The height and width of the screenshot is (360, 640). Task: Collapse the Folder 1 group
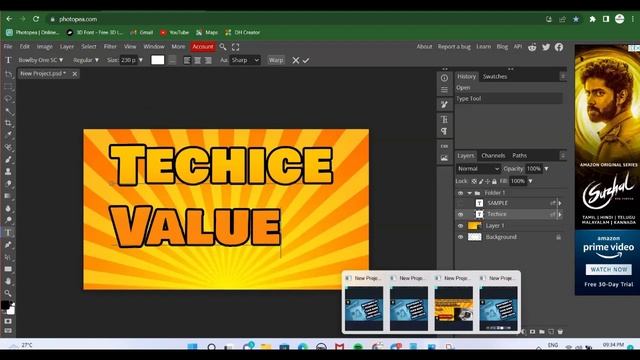pos(469,193)
